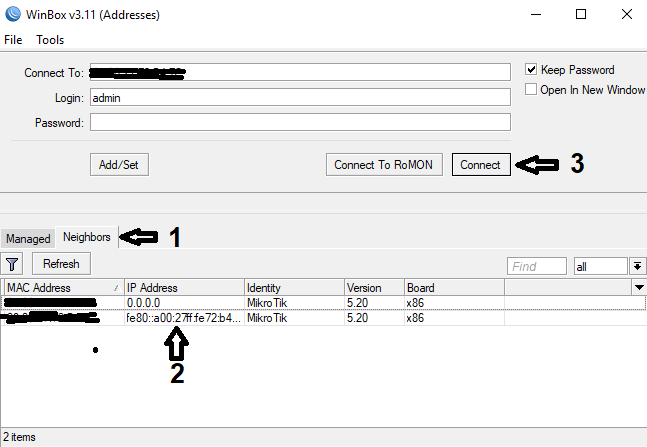The image size is (647, 447).
Task: Click the 'all' filter text field
Action: [x=600, y=266]
